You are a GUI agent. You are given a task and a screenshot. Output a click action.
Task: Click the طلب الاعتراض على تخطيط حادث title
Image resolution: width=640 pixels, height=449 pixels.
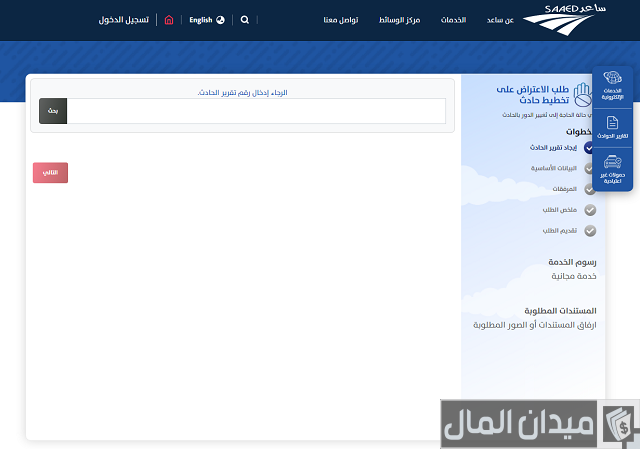point(533,95)
